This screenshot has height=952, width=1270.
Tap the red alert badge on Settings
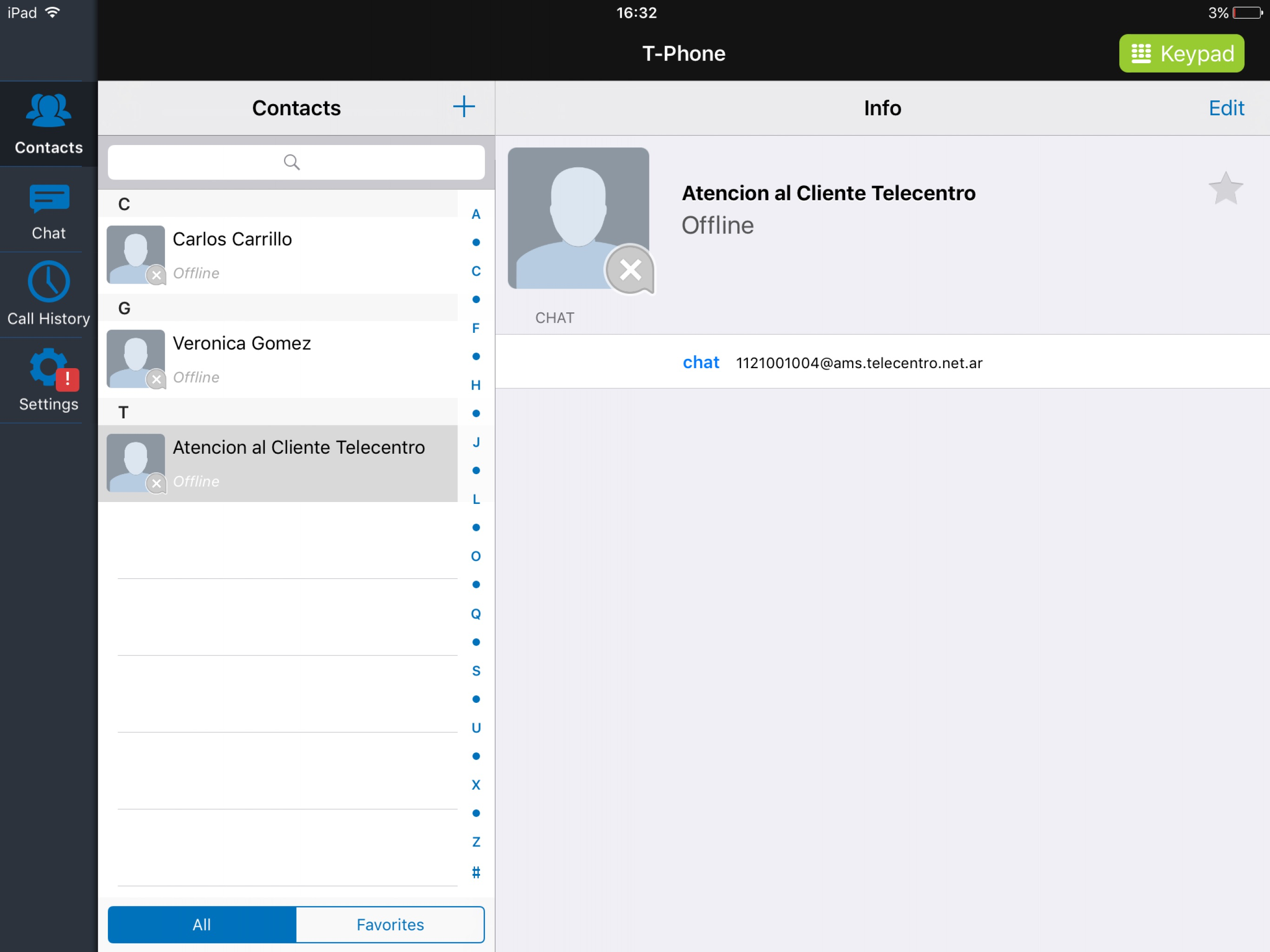(67, 378)
